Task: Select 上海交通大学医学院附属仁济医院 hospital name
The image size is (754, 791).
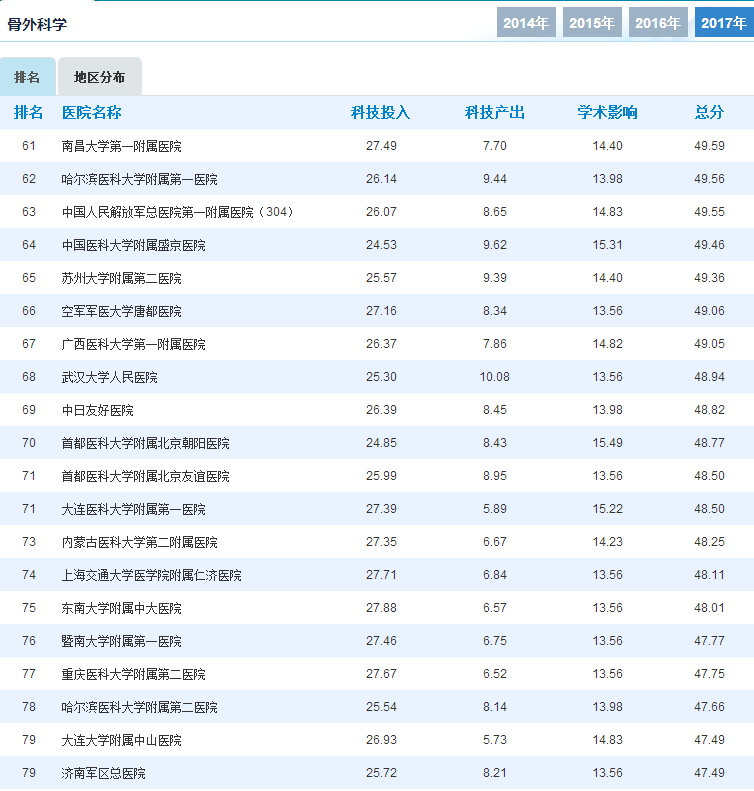Action: [x=151, y=575]
